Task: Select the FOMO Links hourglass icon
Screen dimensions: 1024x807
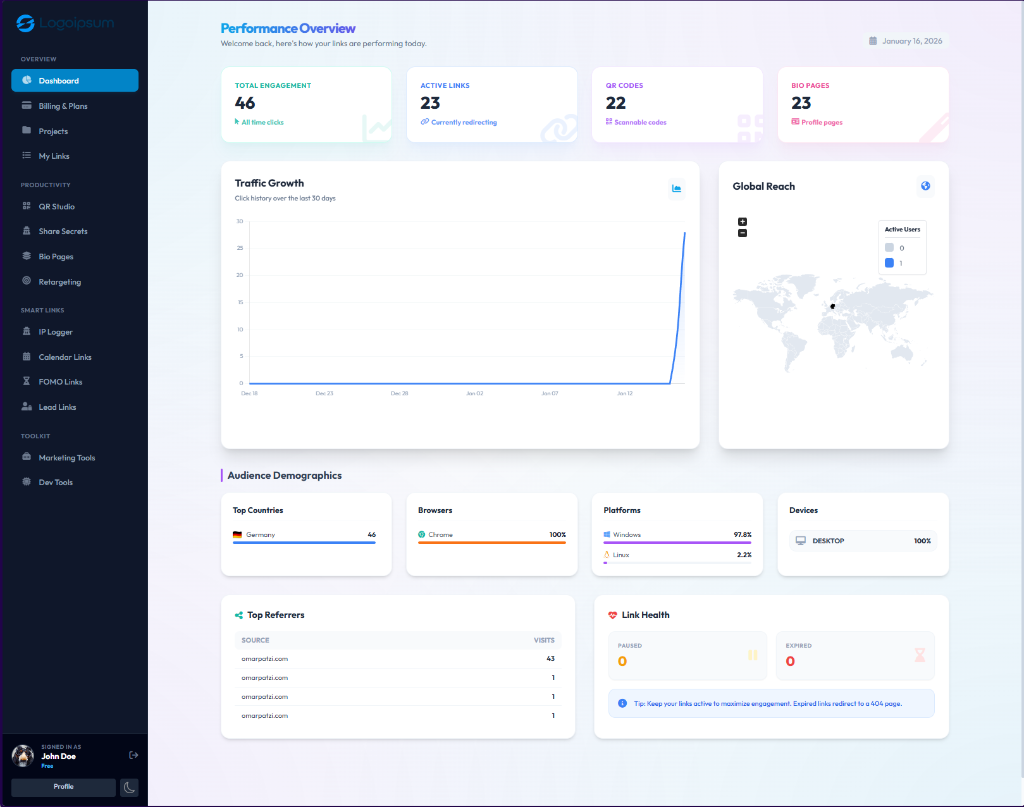Action: click(24, 381)
